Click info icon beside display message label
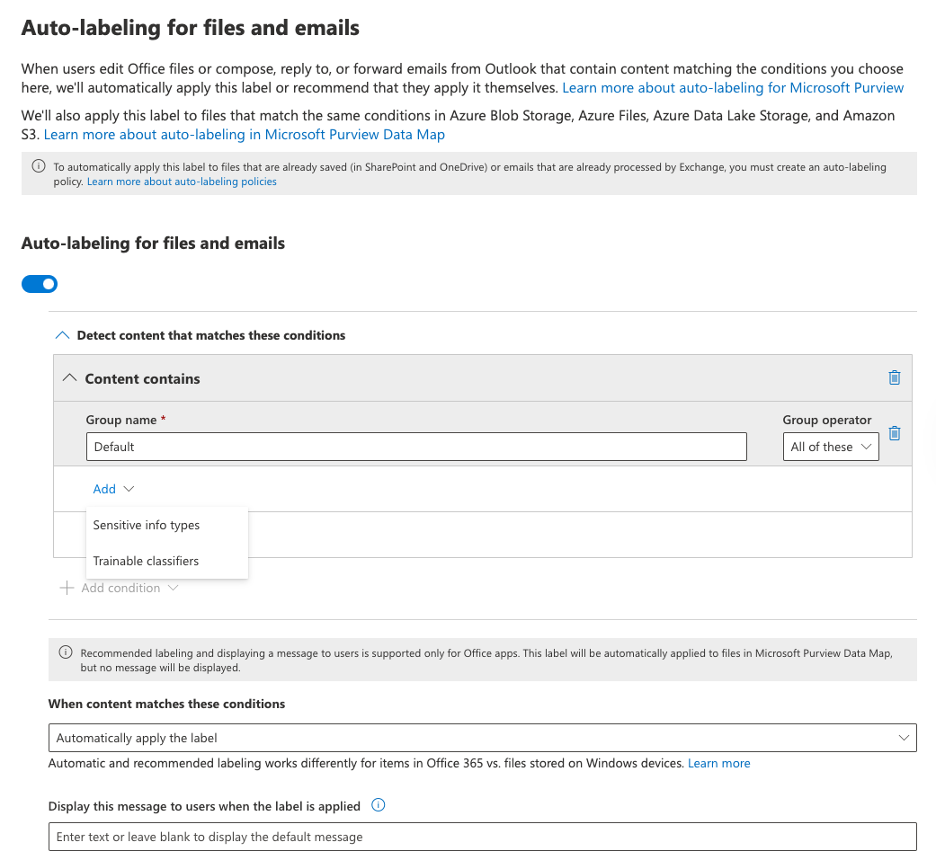The image size is (936, 860). (378, 806)
